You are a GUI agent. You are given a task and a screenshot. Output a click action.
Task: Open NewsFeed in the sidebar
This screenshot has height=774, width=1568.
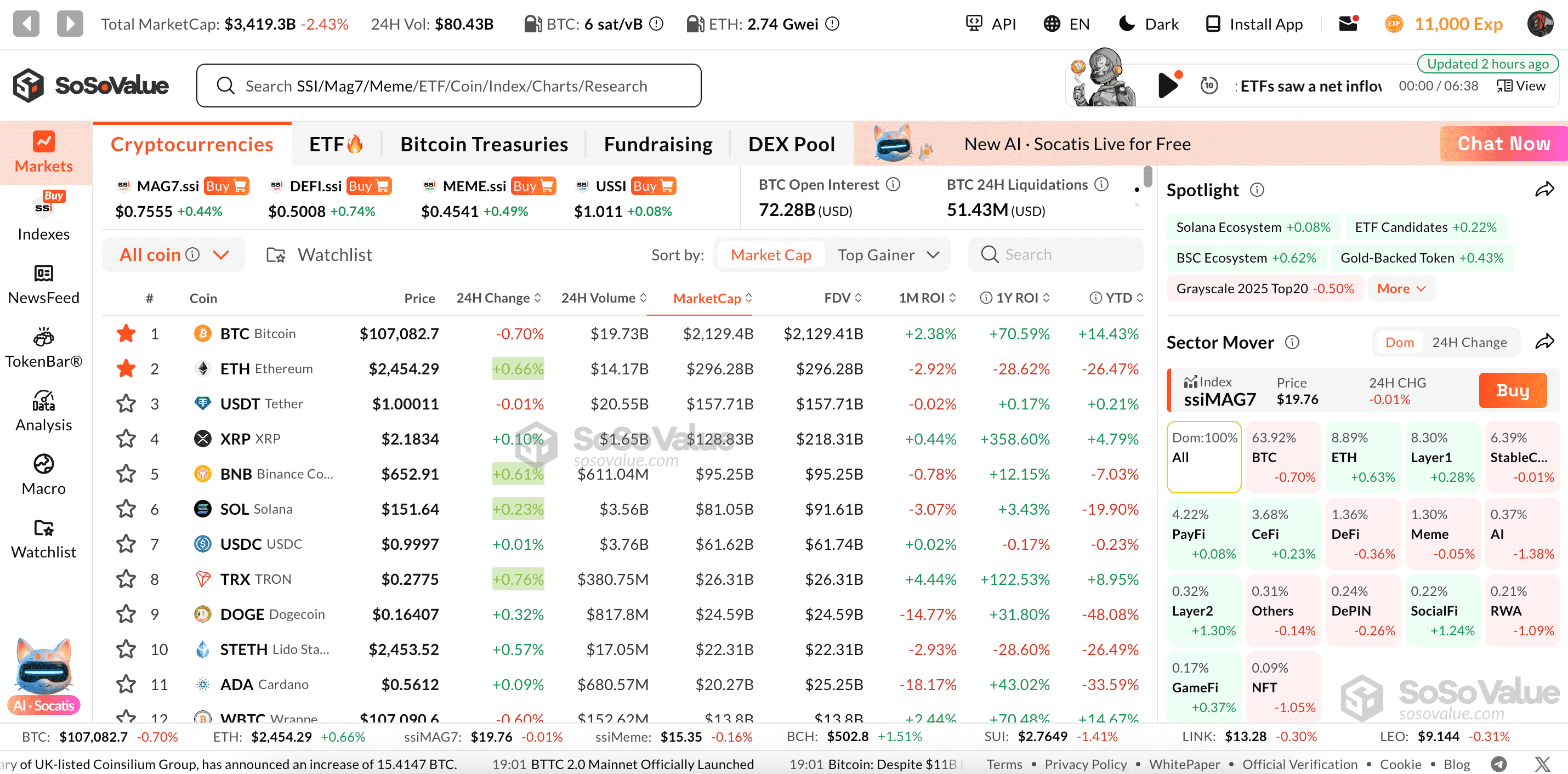tap(44, 284)
